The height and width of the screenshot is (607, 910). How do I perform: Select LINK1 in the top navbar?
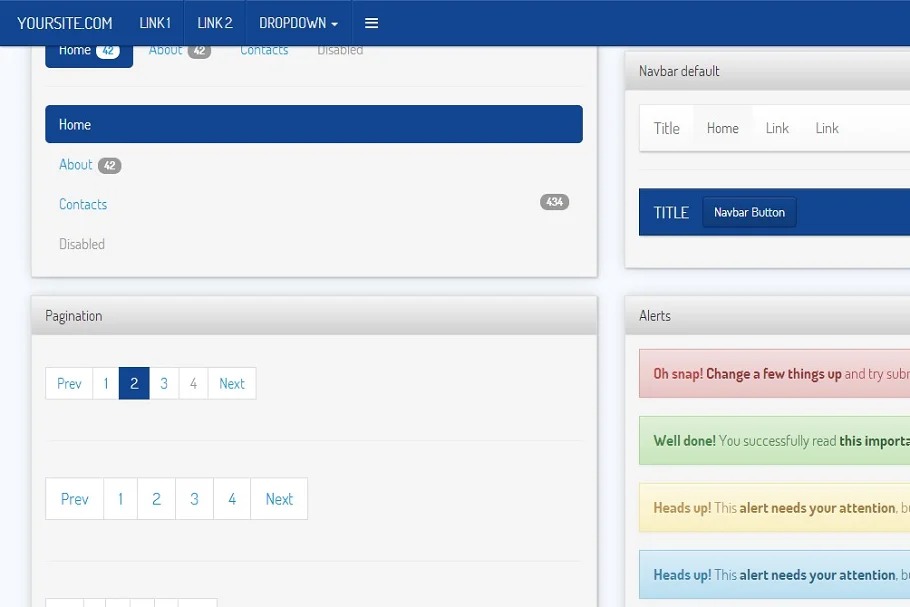[155, 23]
